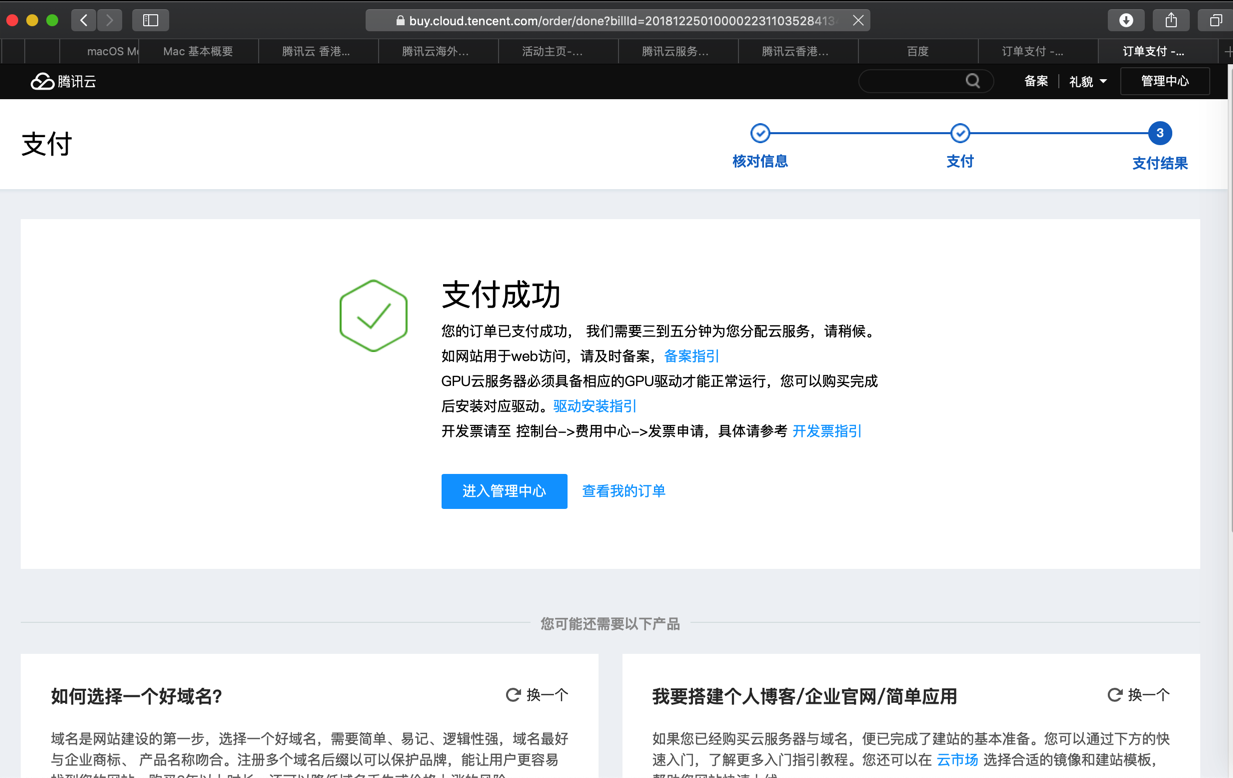
Task: Click 我要搭建个人博客/企业官网/简单应用 heading
Action: point(805,696)
